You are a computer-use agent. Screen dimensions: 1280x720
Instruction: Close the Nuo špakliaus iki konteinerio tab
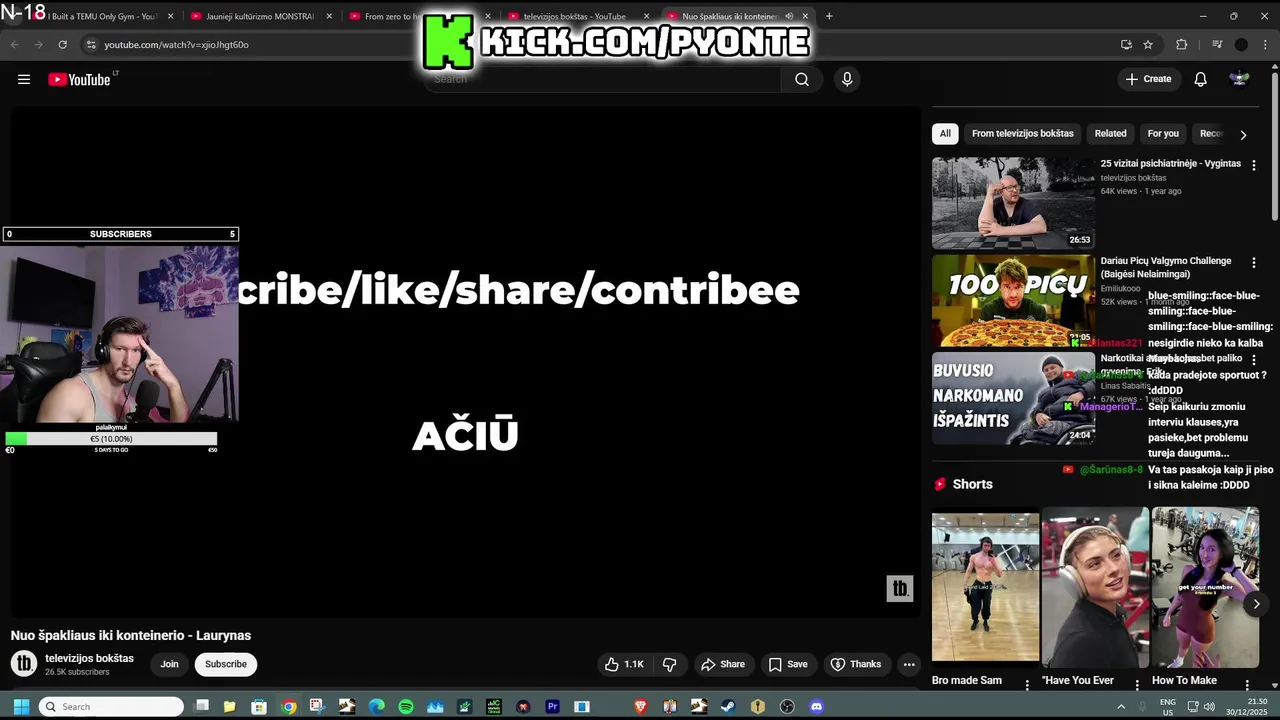point(805,16)
